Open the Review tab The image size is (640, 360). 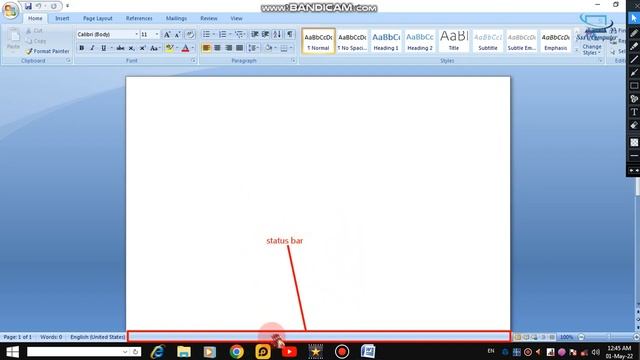click(209, 18)
